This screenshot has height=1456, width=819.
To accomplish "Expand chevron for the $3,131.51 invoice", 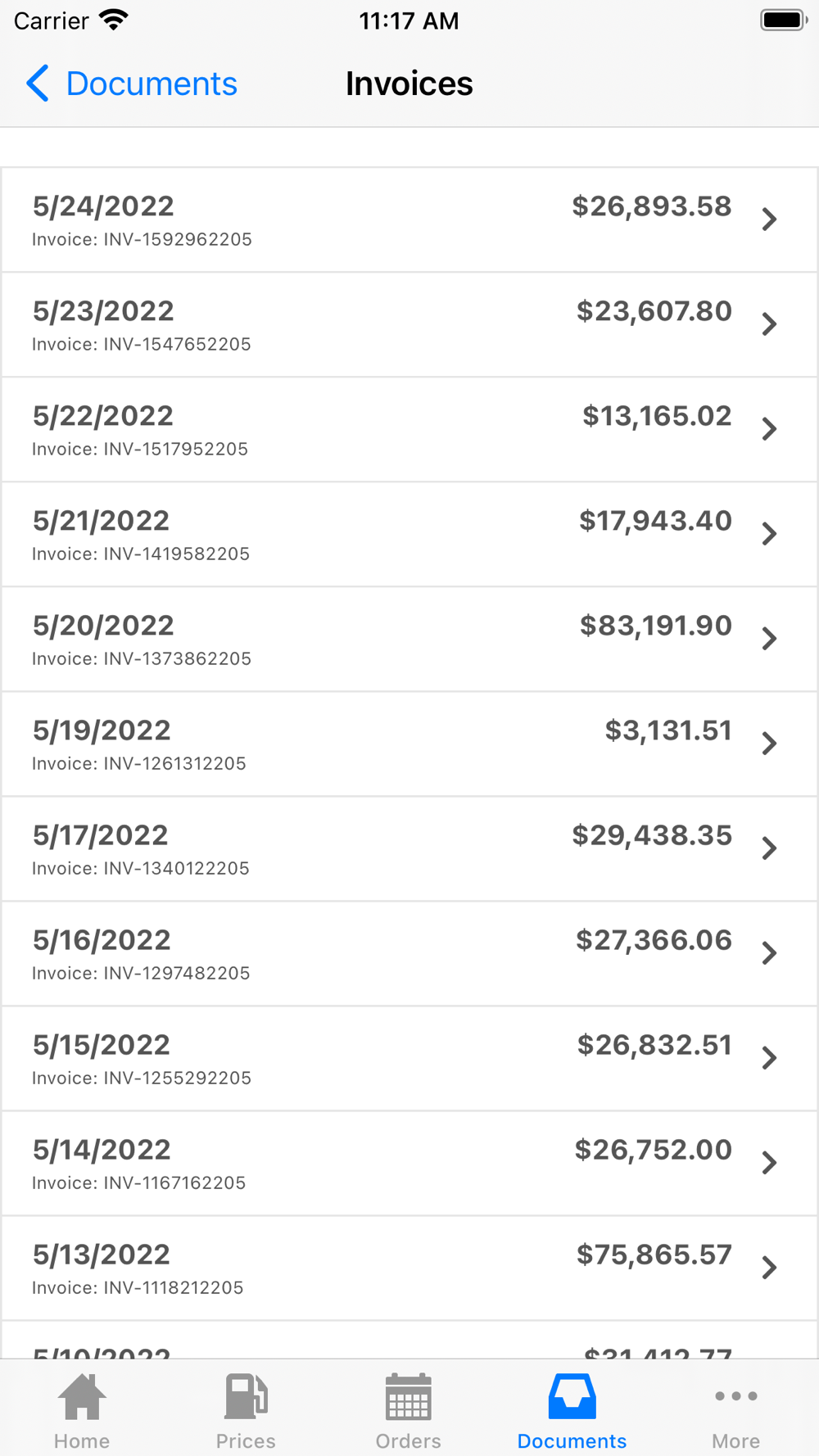I will click(769, 744).
